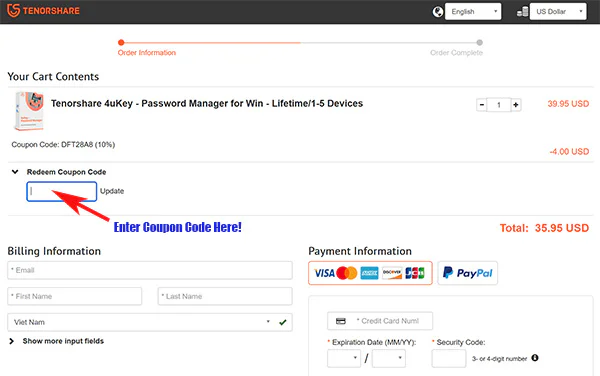
Task: Click the security code info icon
Action: 535,358
